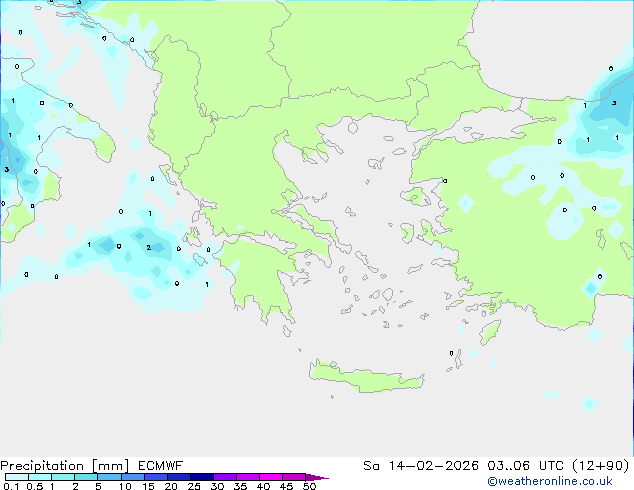This screenshot has height=490, width=634.
Task: Select the 'Precipitation [mm]' title text
Action: click(x=65, y=466)
